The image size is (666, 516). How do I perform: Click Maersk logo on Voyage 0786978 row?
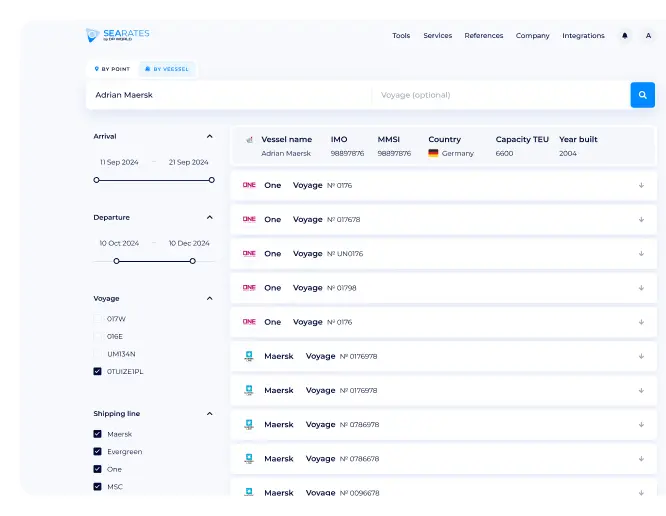249,424
